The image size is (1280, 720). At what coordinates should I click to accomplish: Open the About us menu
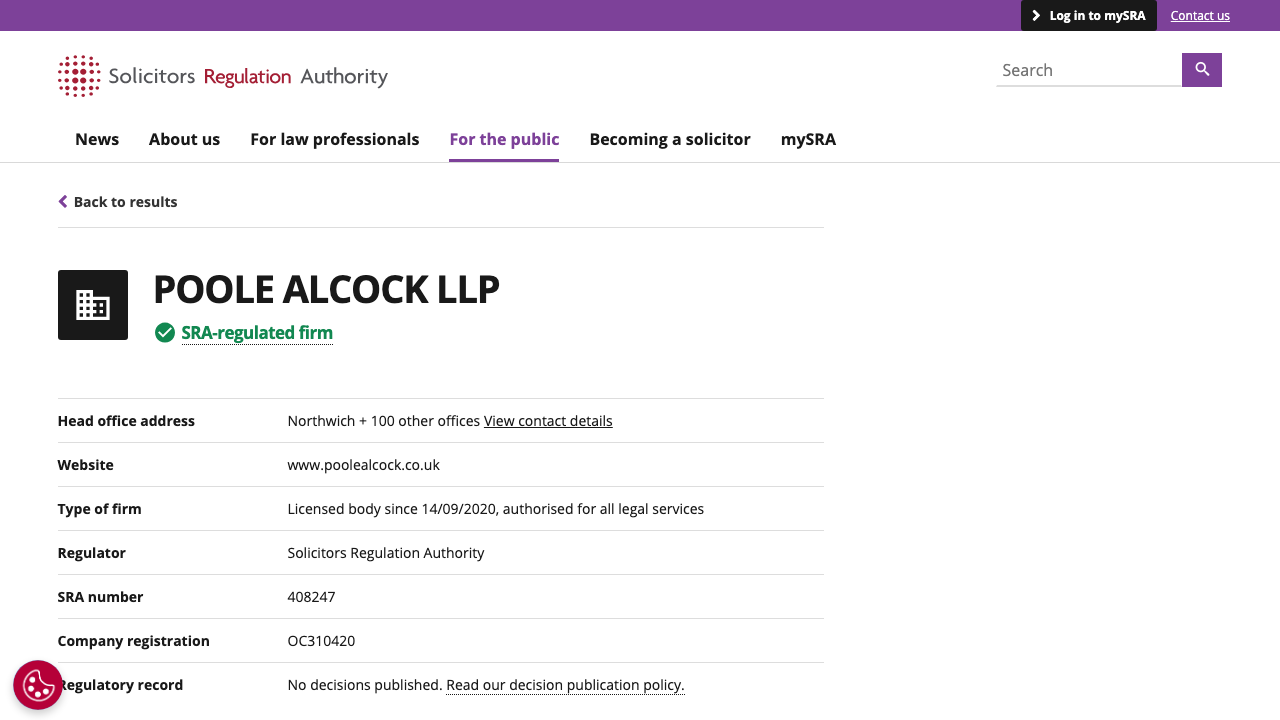pyautogui.click(x=184, y=139)
